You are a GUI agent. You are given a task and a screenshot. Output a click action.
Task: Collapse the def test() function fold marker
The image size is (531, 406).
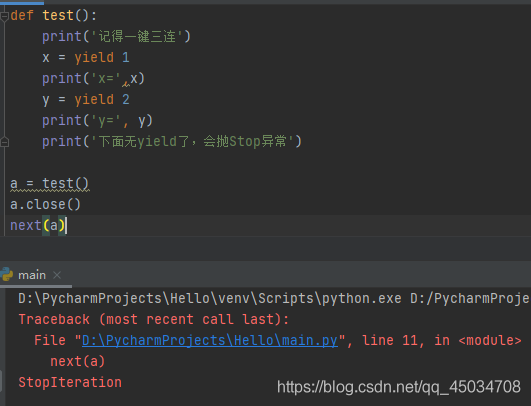[4, 16]
